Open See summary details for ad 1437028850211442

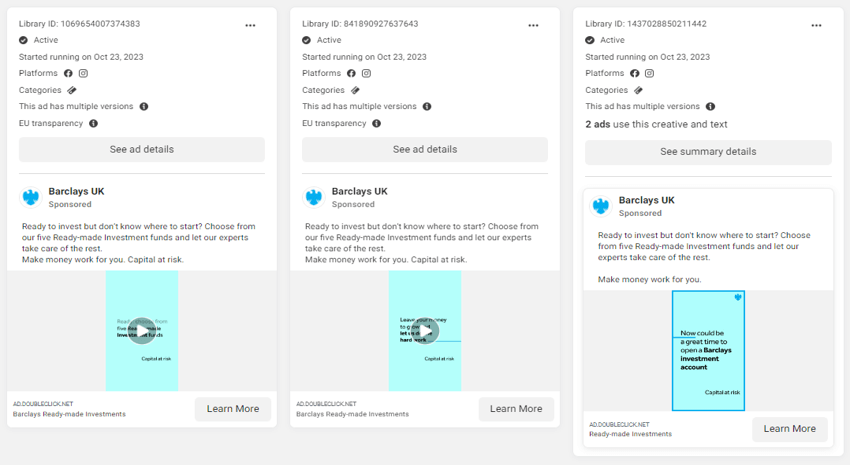(x=708, y=152)
